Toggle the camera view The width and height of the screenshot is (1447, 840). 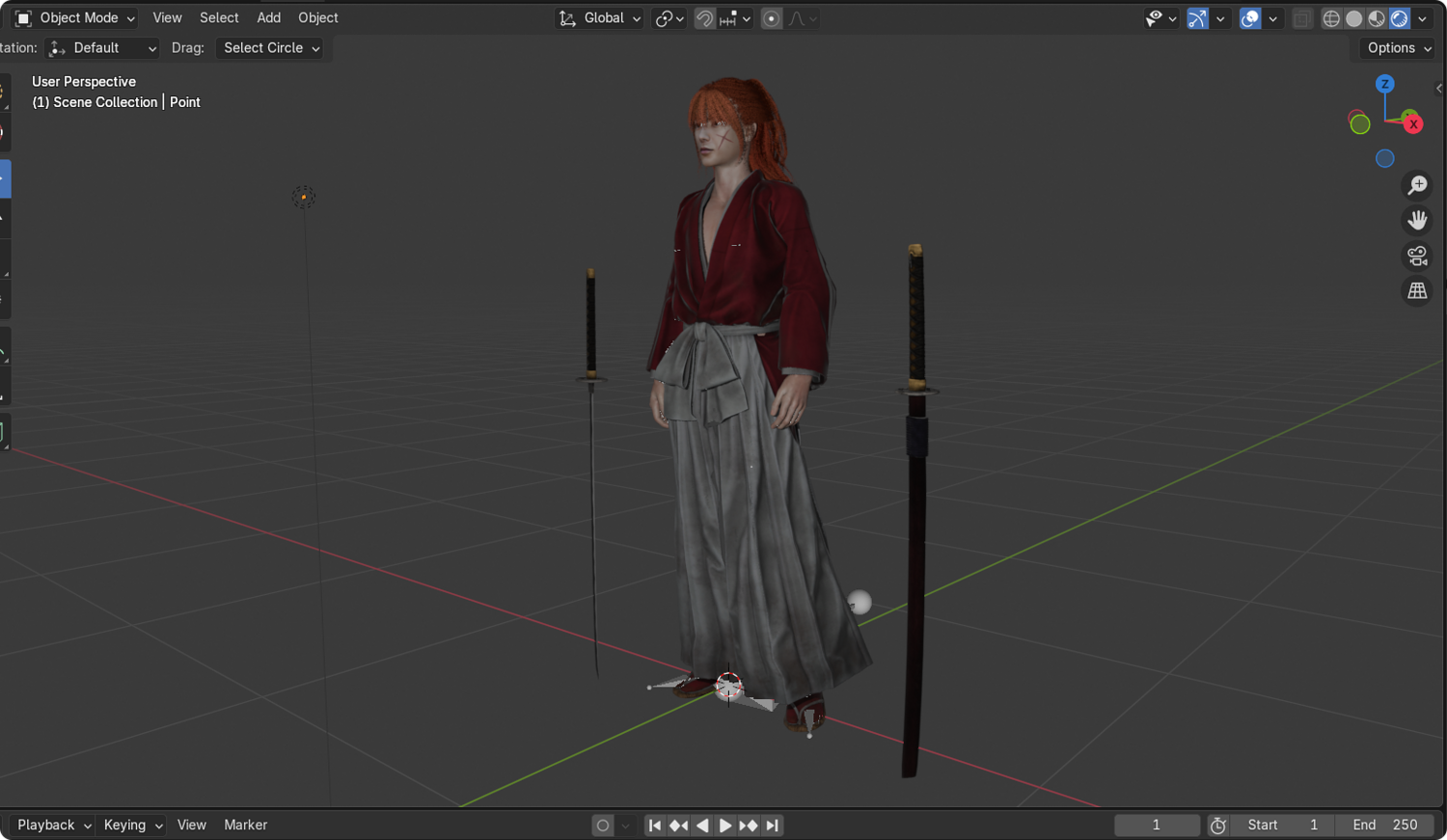pyautogui.click(x=1417, y=256)
